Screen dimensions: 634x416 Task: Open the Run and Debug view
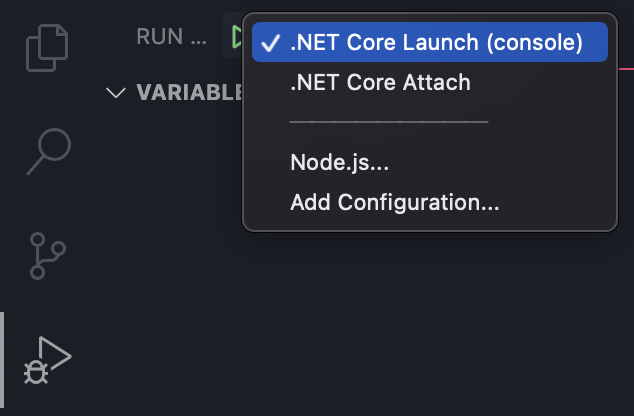pyautogui.click(x=48, y=360)
